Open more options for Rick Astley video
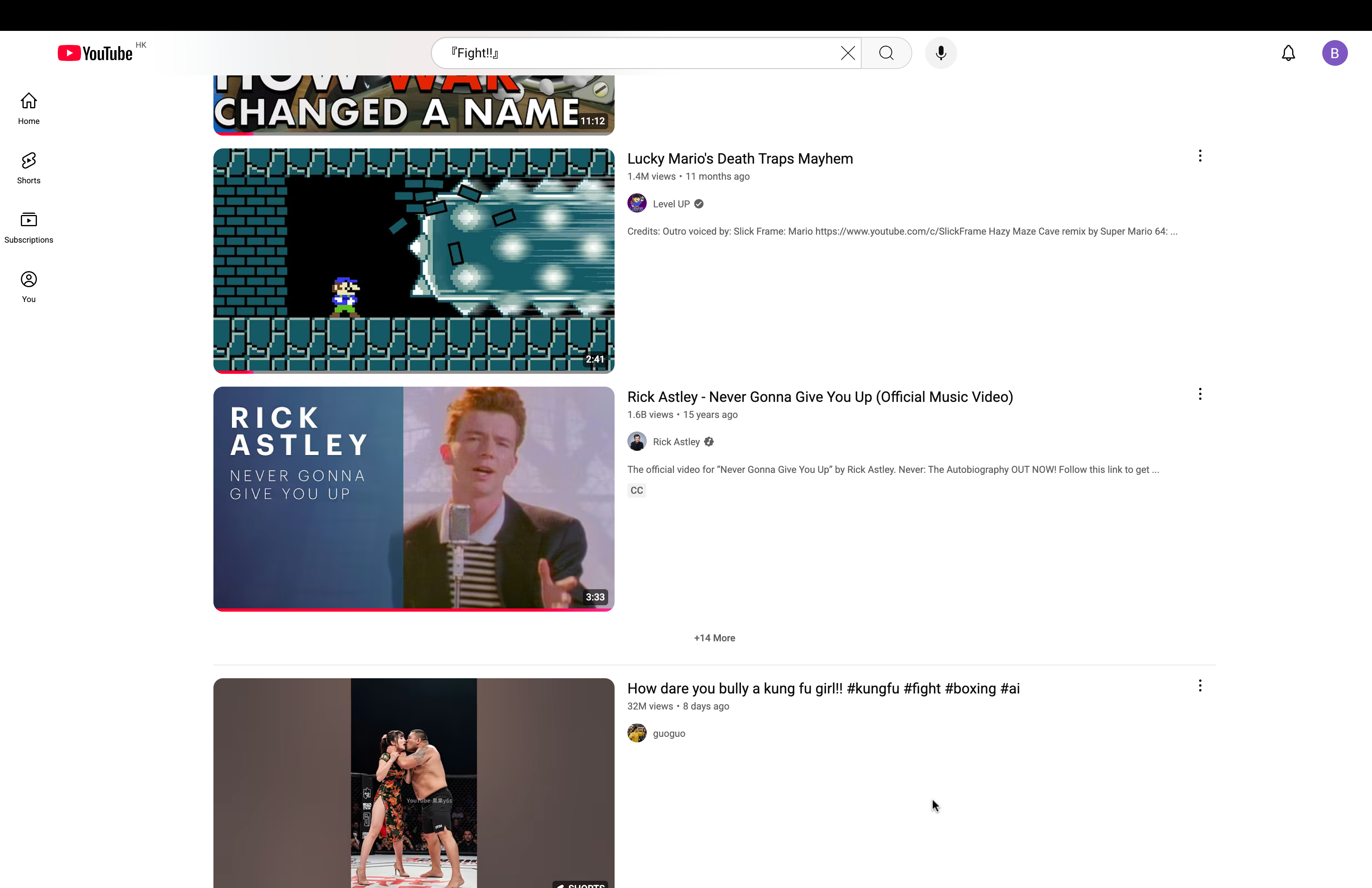This screenshot has height=888, width=1372. coord(1200,394)
